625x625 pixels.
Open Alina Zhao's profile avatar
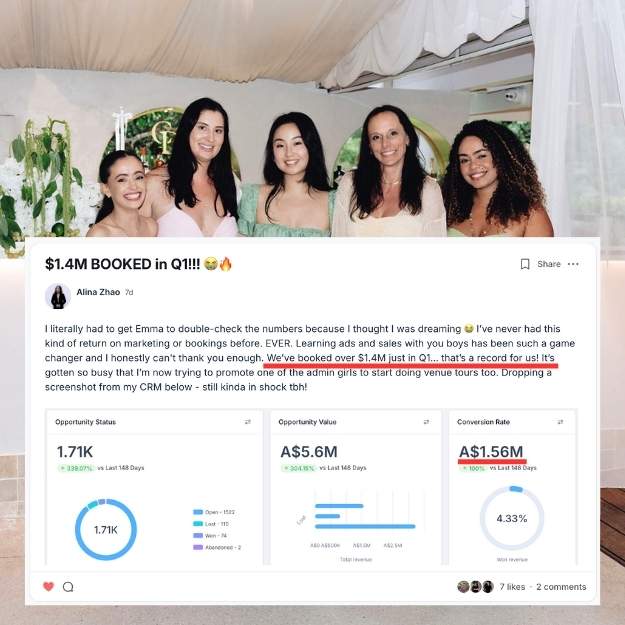58,297
